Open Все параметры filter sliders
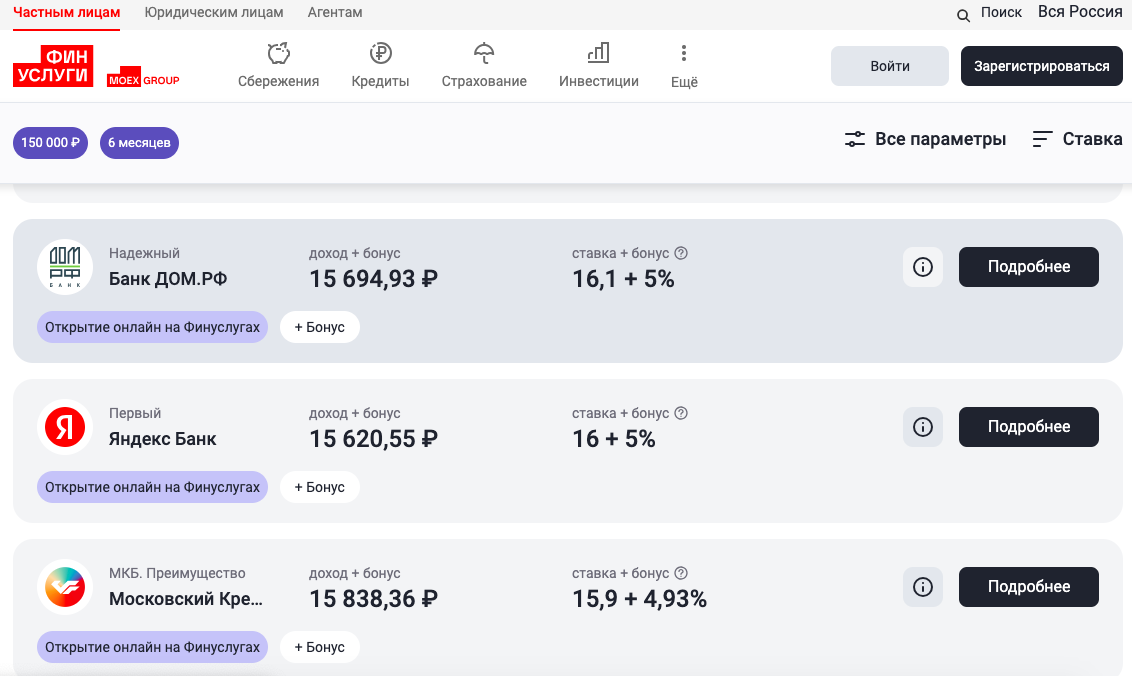 [x=925, y=139]
